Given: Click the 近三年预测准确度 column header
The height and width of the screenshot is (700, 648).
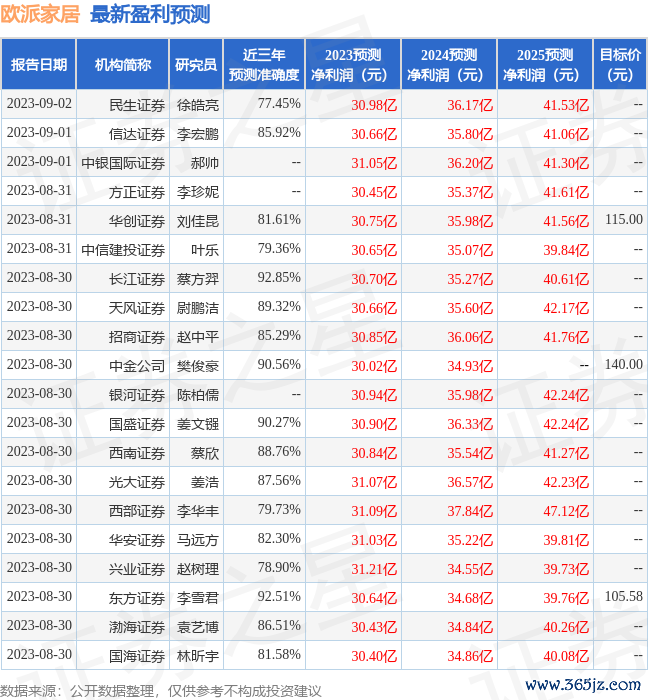Looking at the screenshot, I should coord(264,65).
